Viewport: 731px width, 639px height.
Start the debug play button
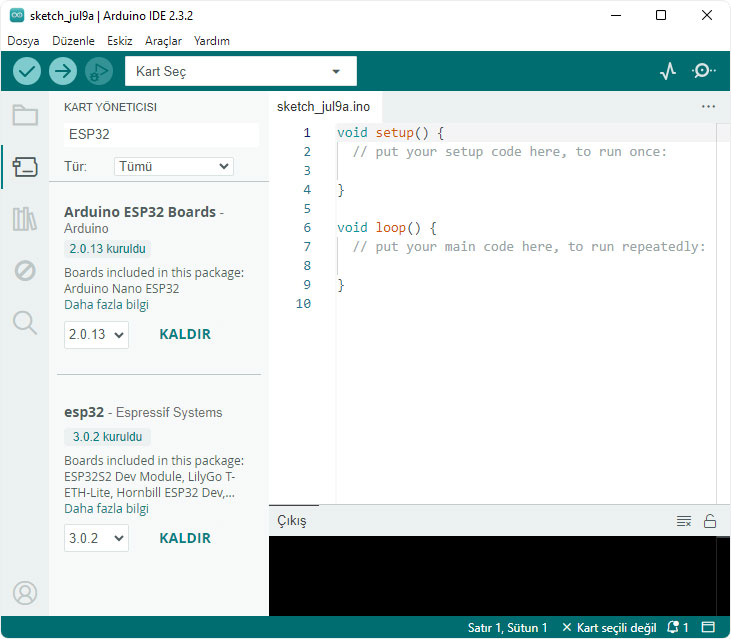point(99,71)
